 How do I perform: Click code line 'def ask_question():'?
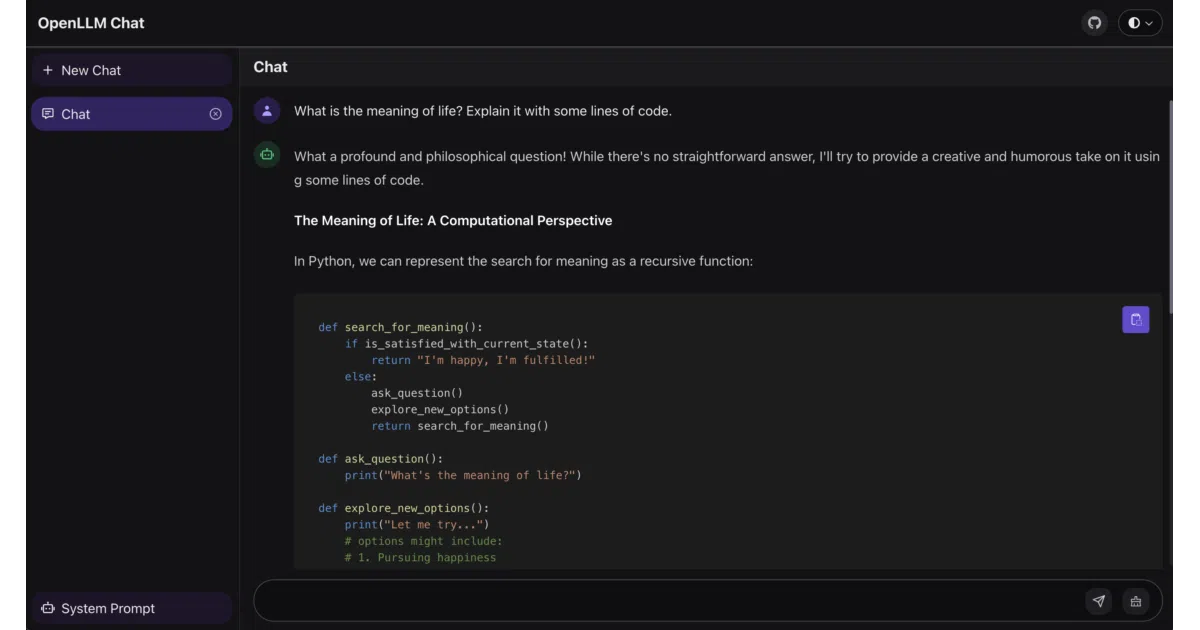click(x=381, y=459)
